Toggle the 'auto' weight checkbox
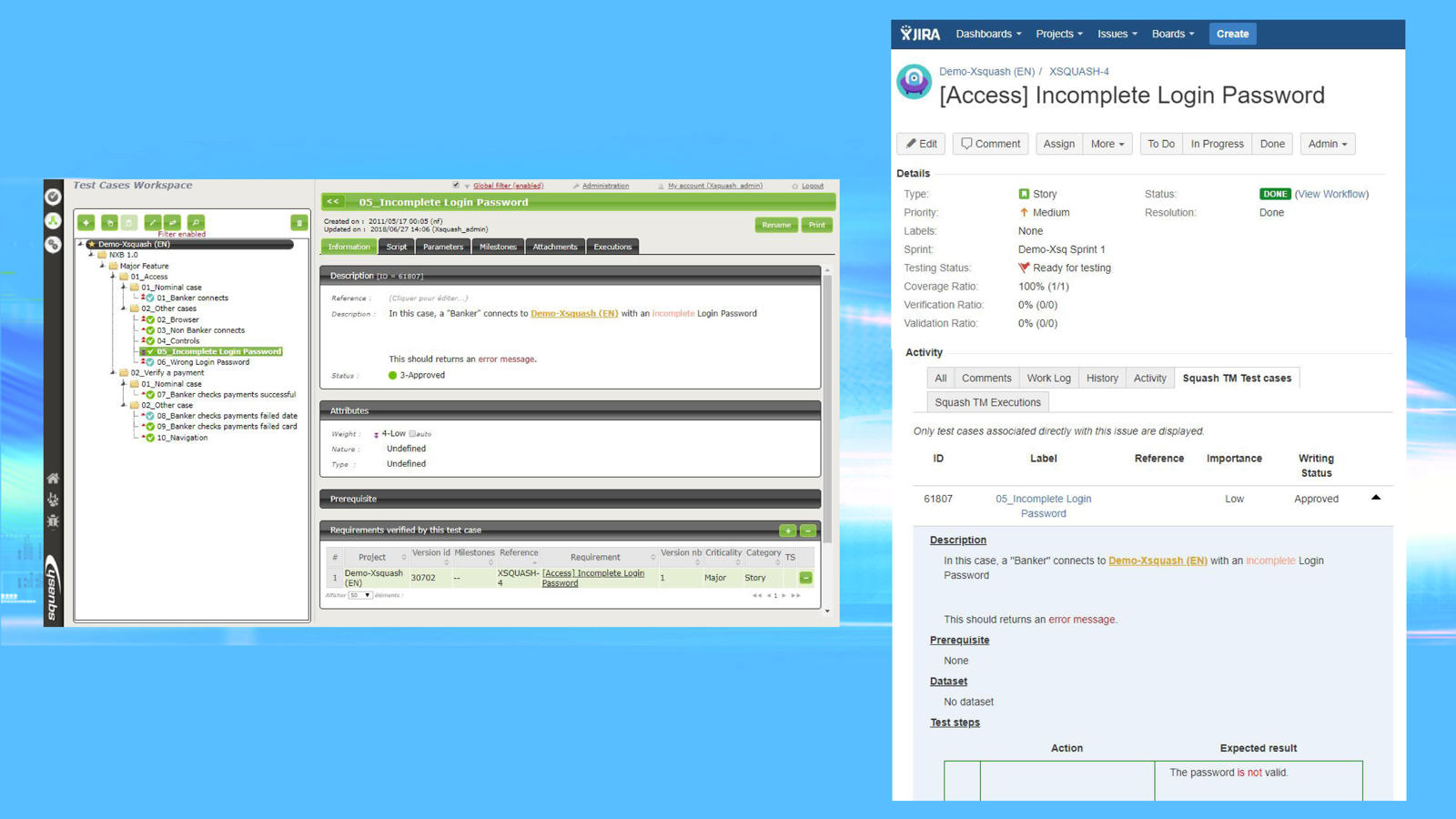The width and height of the screenshot is (1456, 819). pyautogui.click(x=412, y=434)
